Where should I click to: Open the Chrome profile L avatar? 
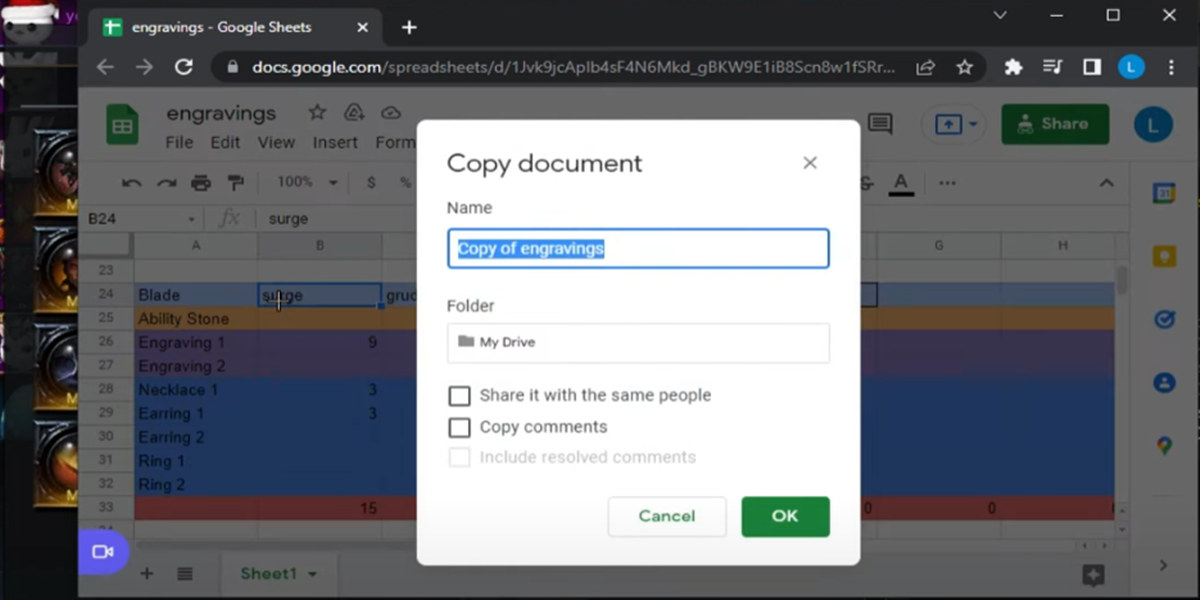(x=1131, y=67)
